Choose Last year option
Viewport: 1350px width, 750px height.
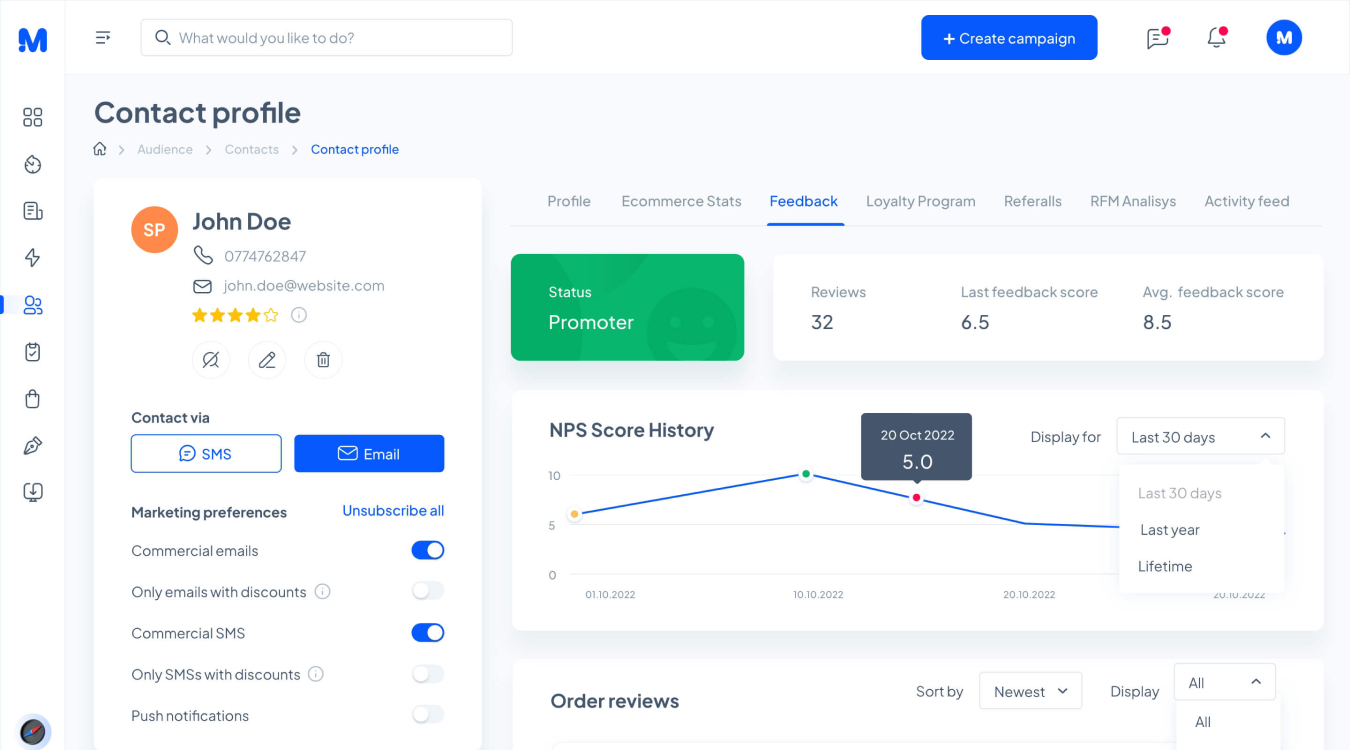pos(1169,530)
